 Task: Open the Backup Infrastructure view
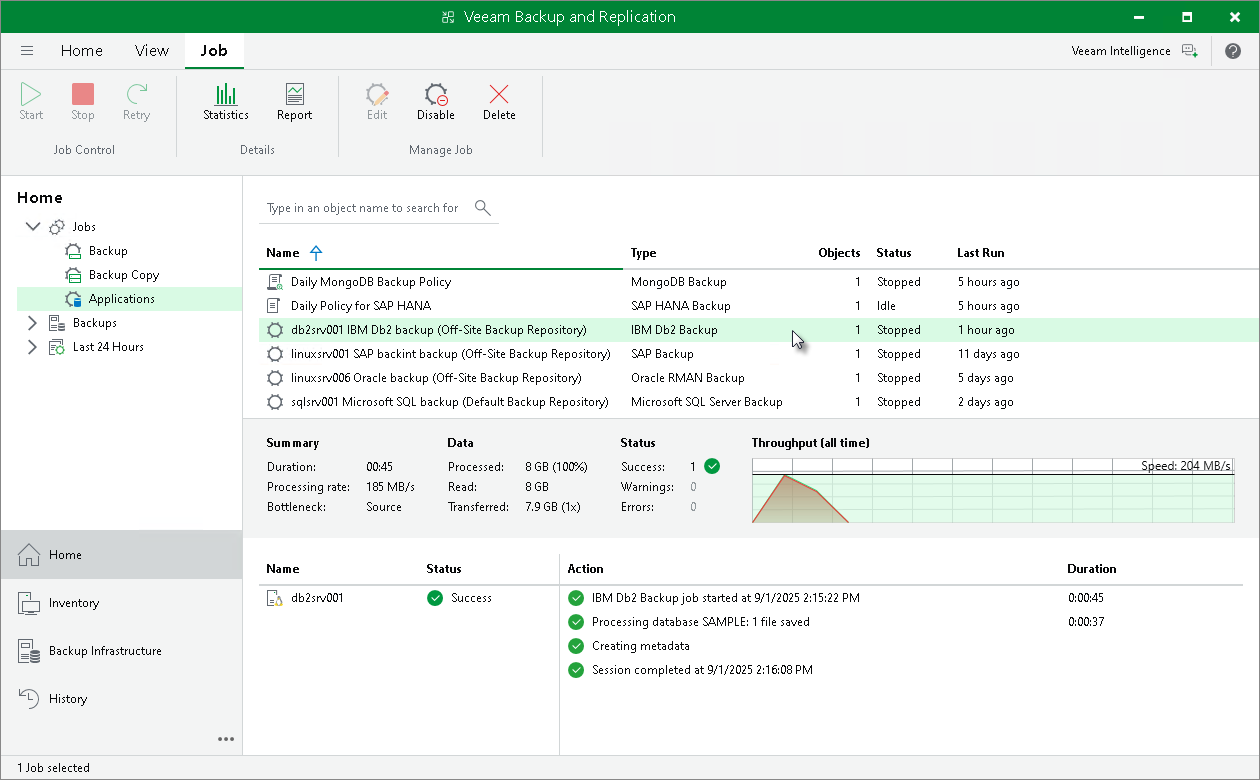pos(105,651)
